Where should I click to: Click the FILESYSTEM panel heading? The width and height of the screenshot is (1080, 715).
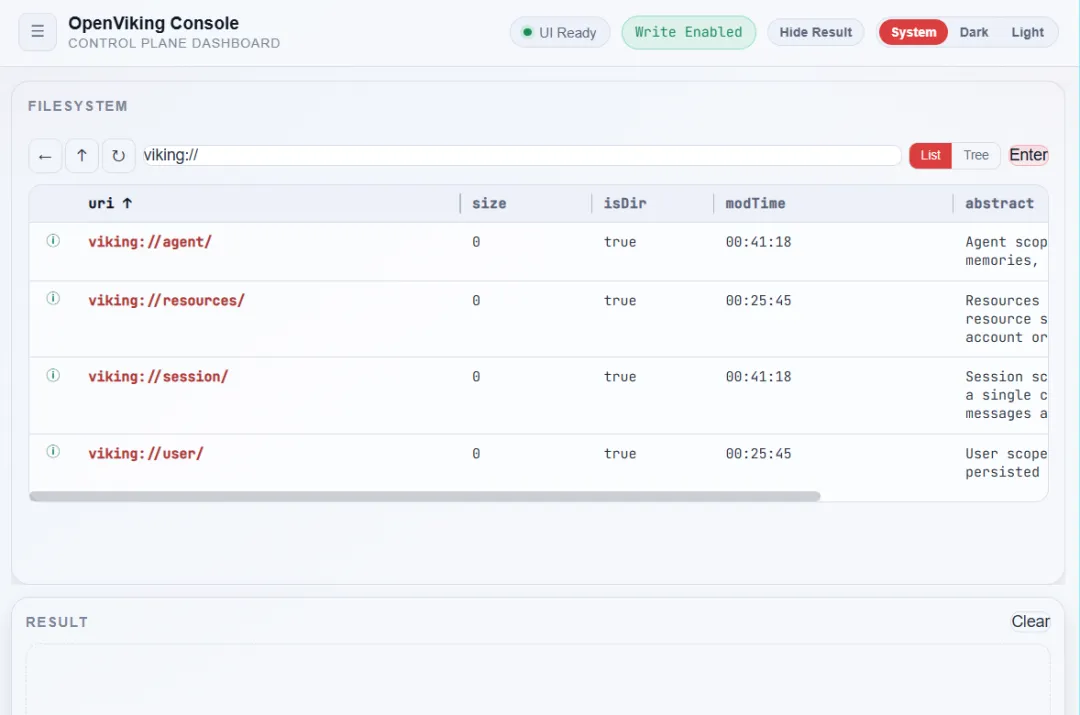78,106
